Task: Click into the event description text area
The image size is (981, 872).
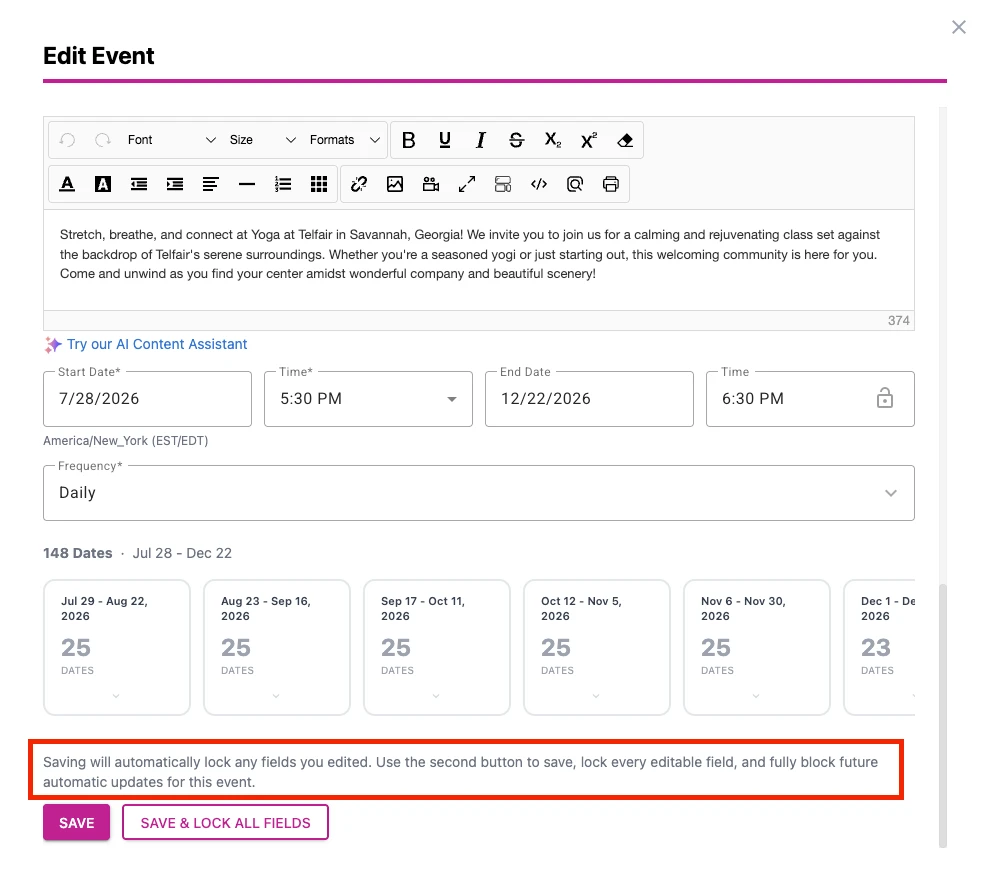Action: click(x=479, y=260)
